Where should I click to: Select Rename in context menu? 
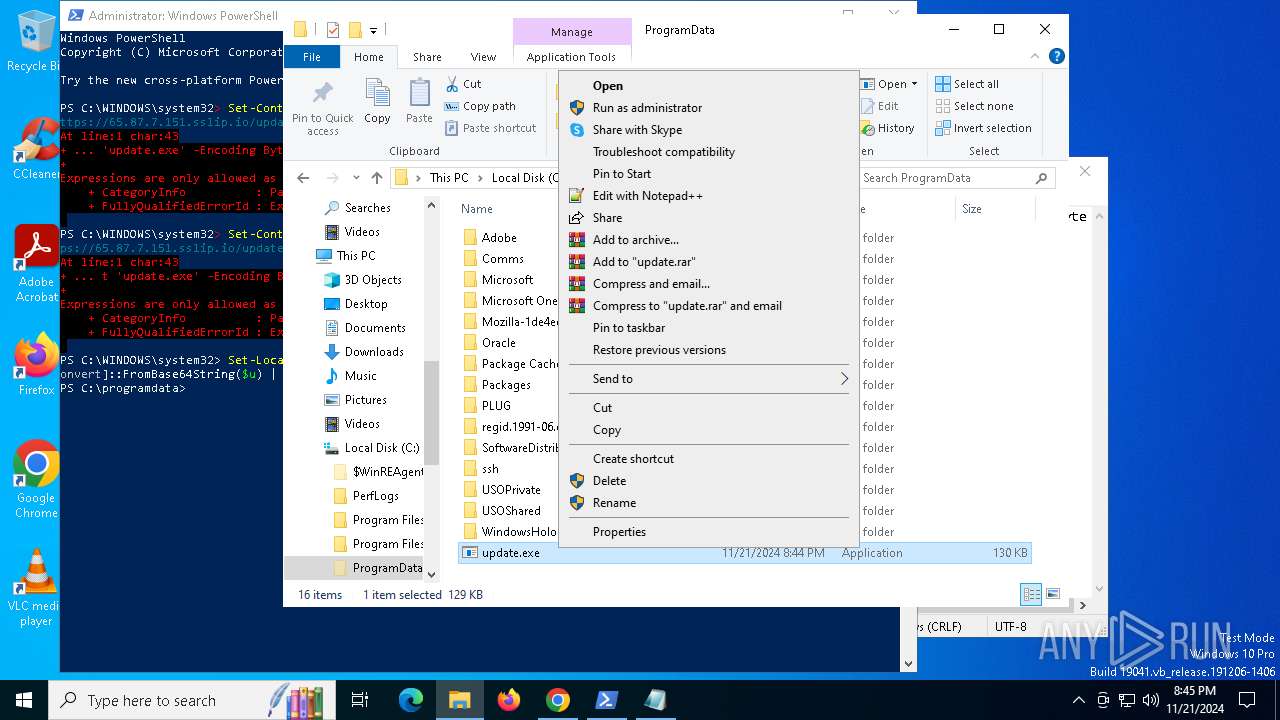click(x=708, y=503)
